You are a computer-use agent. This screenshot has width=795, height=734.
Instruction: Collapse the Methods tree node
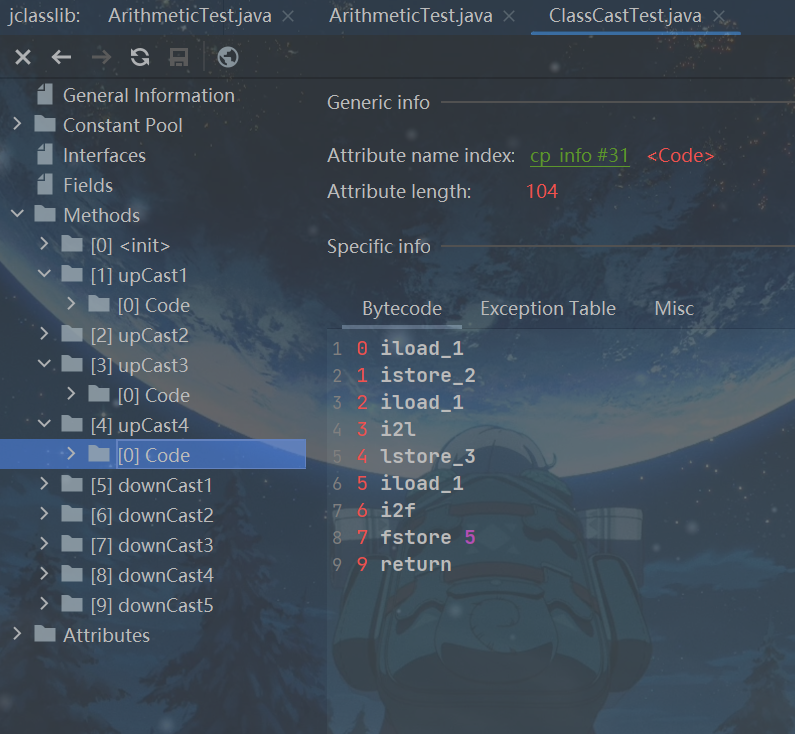point(17,215)
